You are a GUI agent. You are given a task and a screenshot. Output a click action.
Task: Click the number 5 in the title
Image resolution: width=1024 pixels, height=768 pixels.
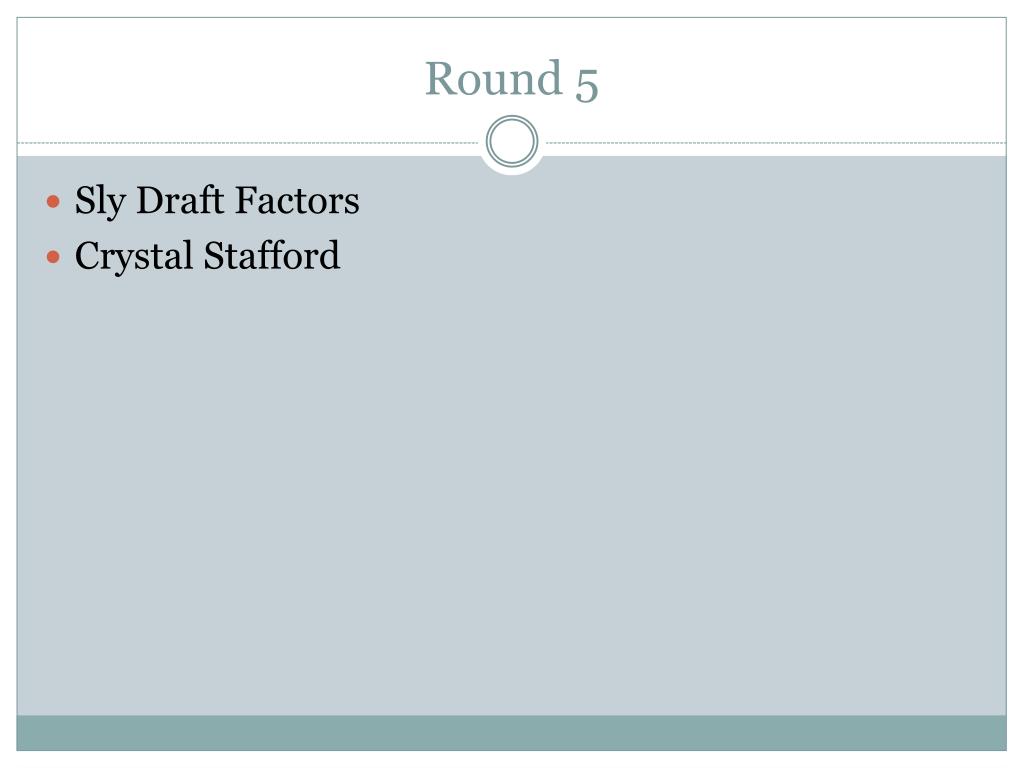click(x=586, y=83)
